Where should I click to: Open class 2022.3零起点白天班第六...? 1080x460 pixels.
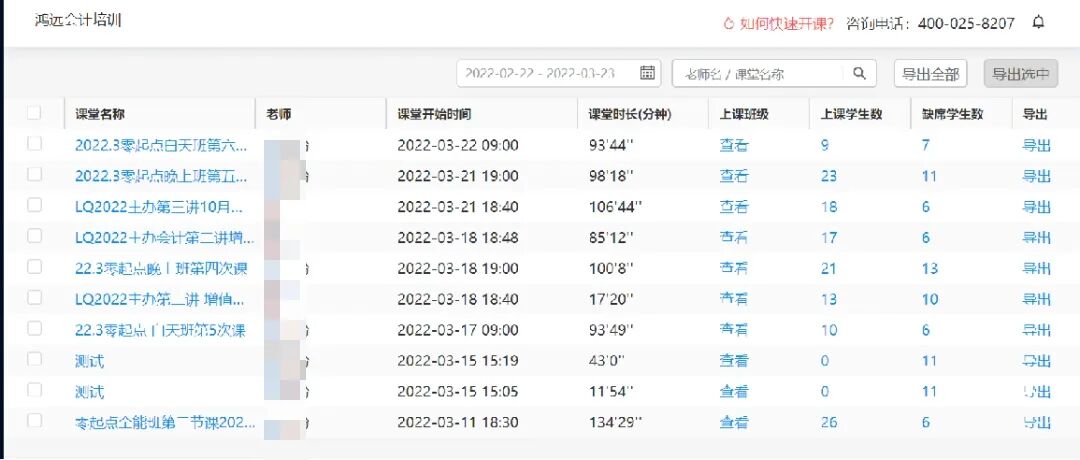coord(160,145)
